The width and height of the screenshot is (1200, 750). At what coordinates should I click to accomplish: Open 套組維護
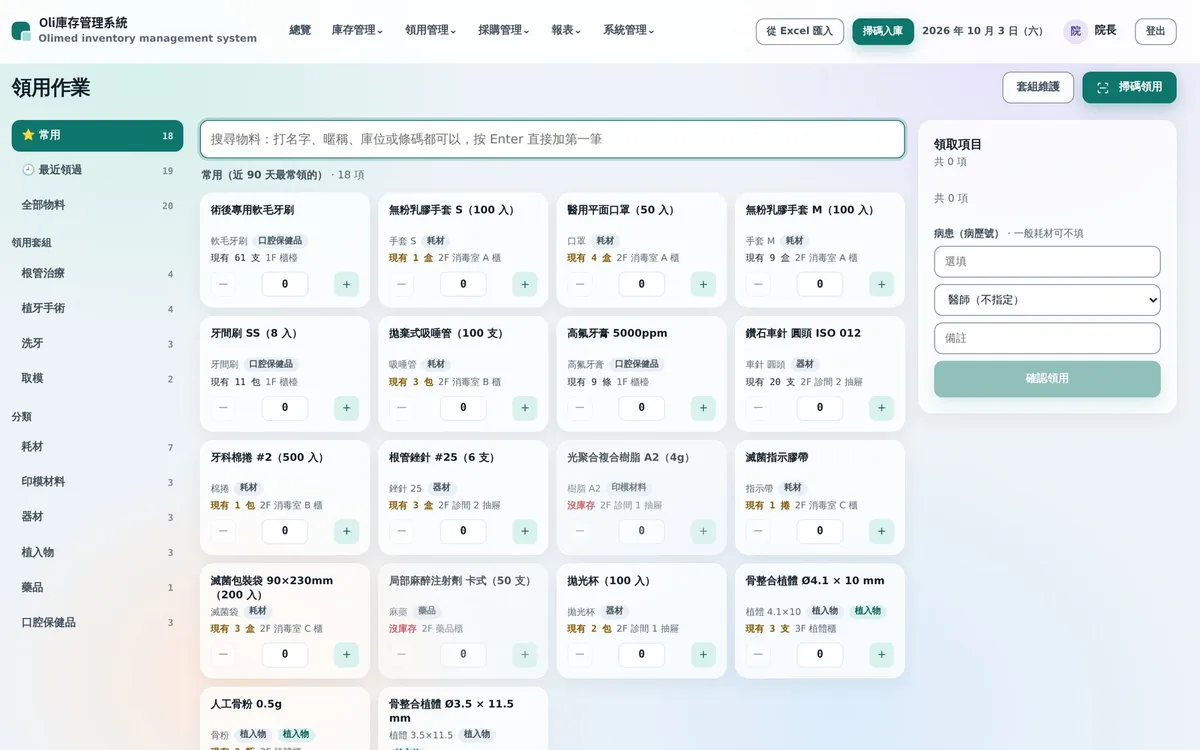pyautogui.click(x=1038, y=87)
